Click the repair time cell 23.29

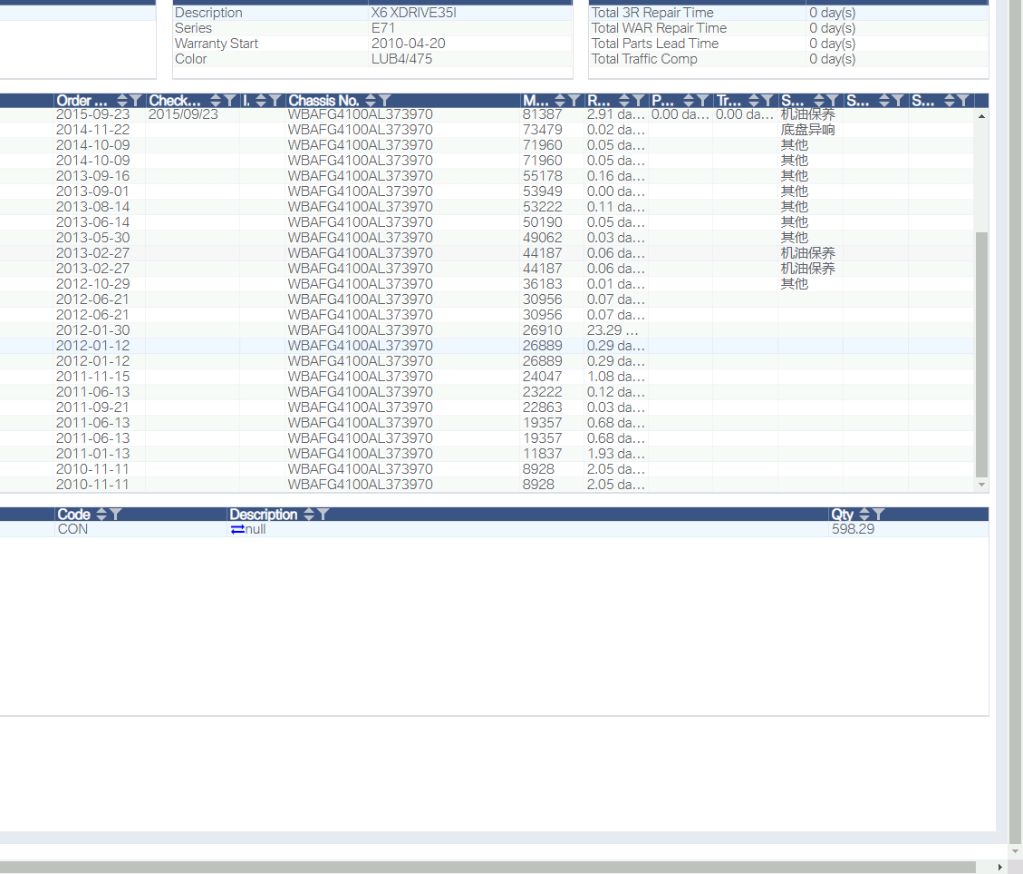tap(612, 330)
